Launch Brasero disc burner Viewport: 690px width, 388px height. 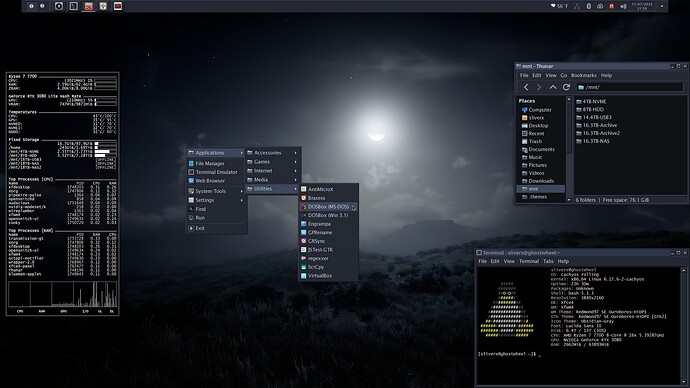coord(328,198)
